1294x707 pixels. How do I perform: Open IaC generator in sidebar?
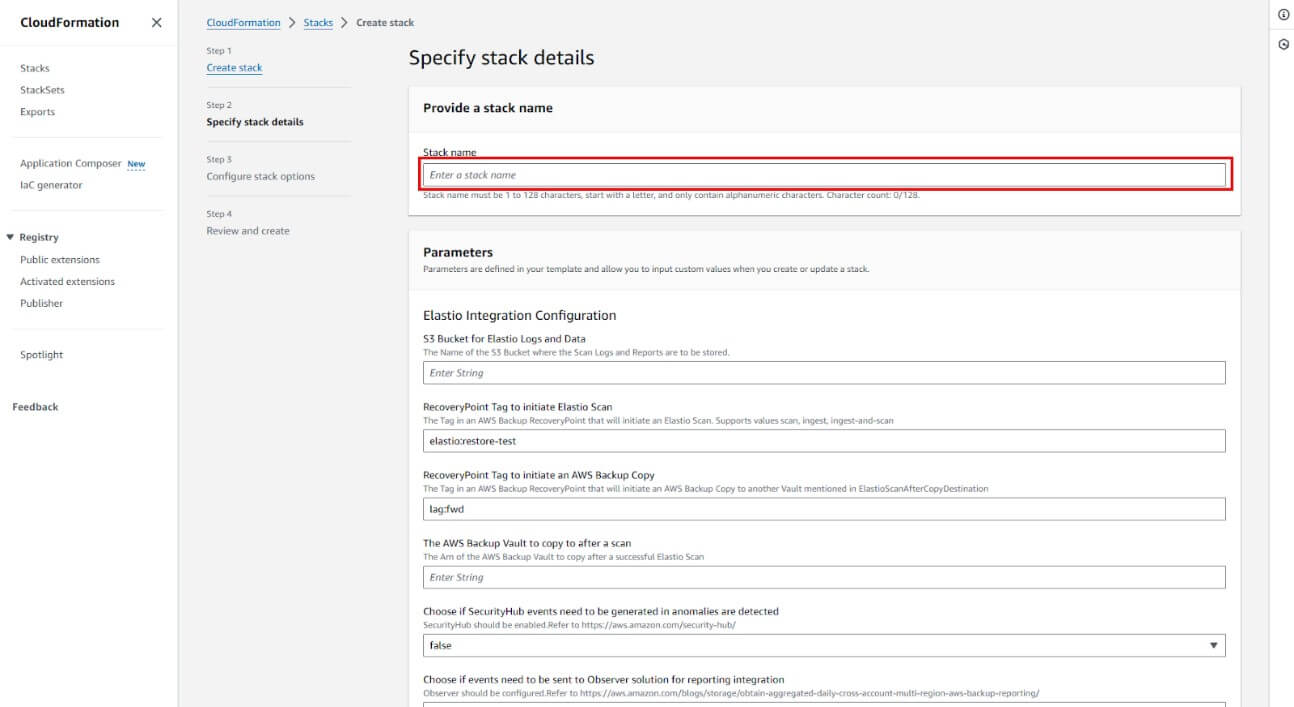pos(51,185)
